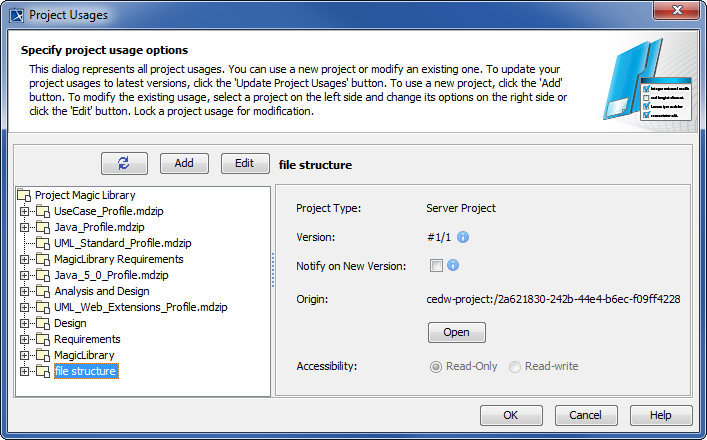Click the Design project icon in tree

[x=42, y=323]
